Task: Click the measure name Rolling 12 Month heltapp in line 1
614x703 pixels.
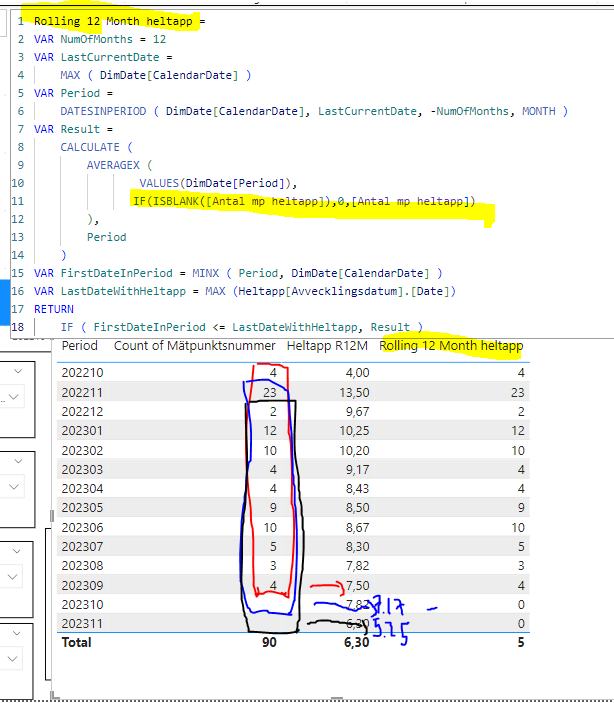Action: 113,21
